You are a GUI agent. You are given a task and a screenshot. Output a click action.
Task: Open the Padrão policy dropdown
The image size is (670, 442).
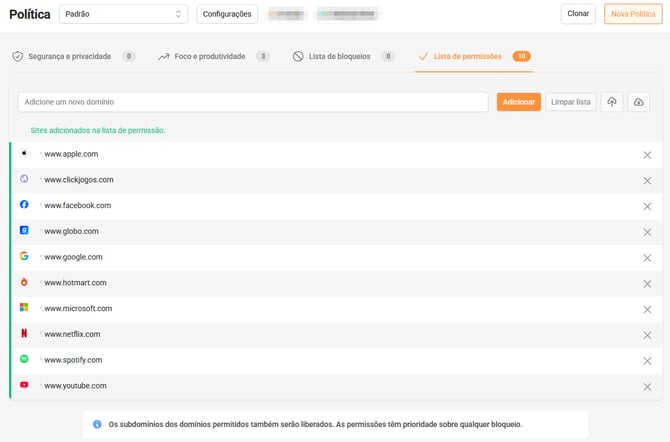[123, 14]
